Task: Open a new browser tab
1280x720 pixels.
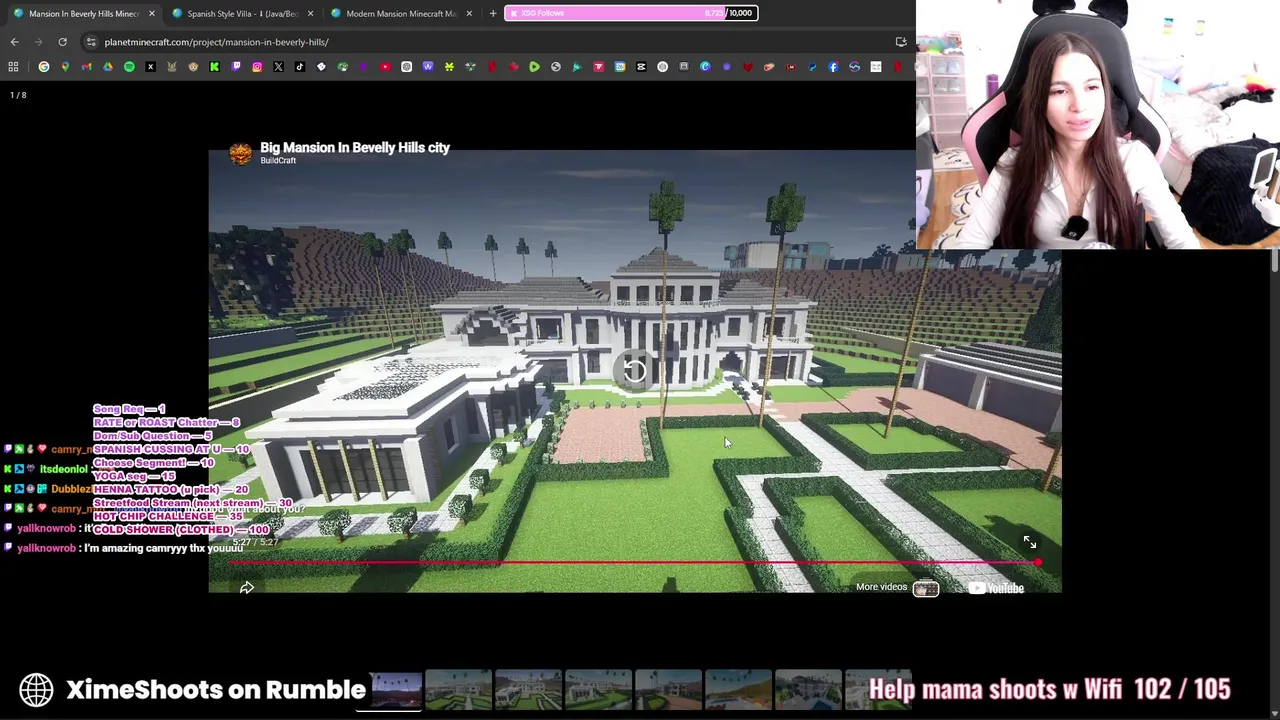Action: [x=493, y=13]
